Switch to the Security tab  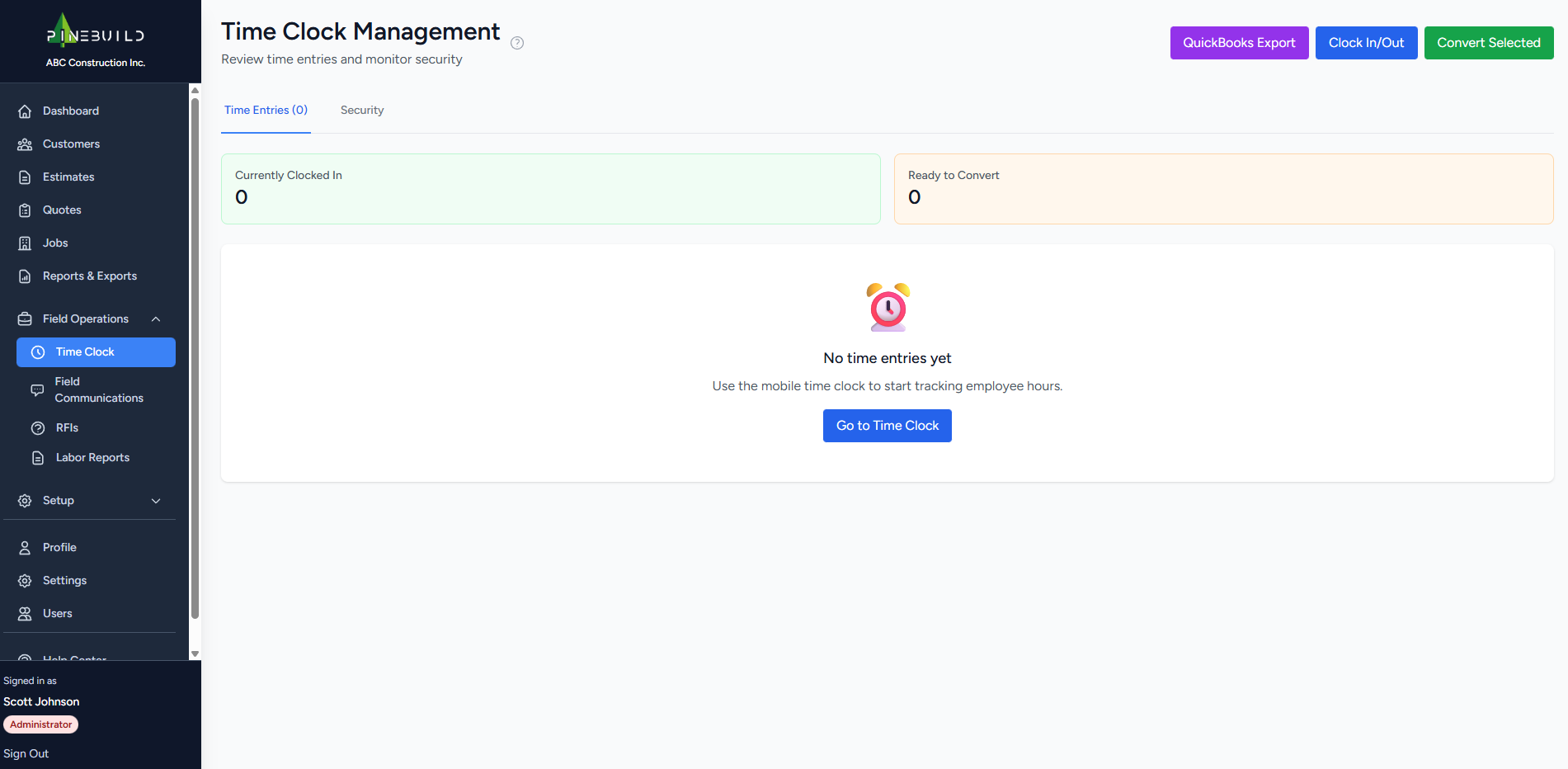[362, 111]
